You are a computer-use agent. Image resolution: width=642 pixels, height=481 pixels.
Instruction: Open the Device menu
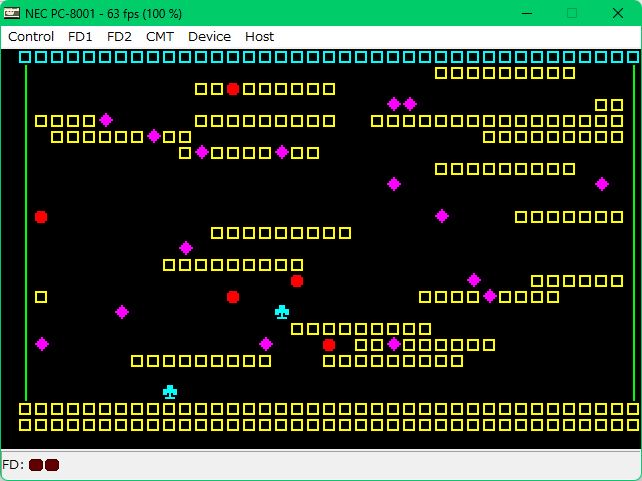coord(209,36)
